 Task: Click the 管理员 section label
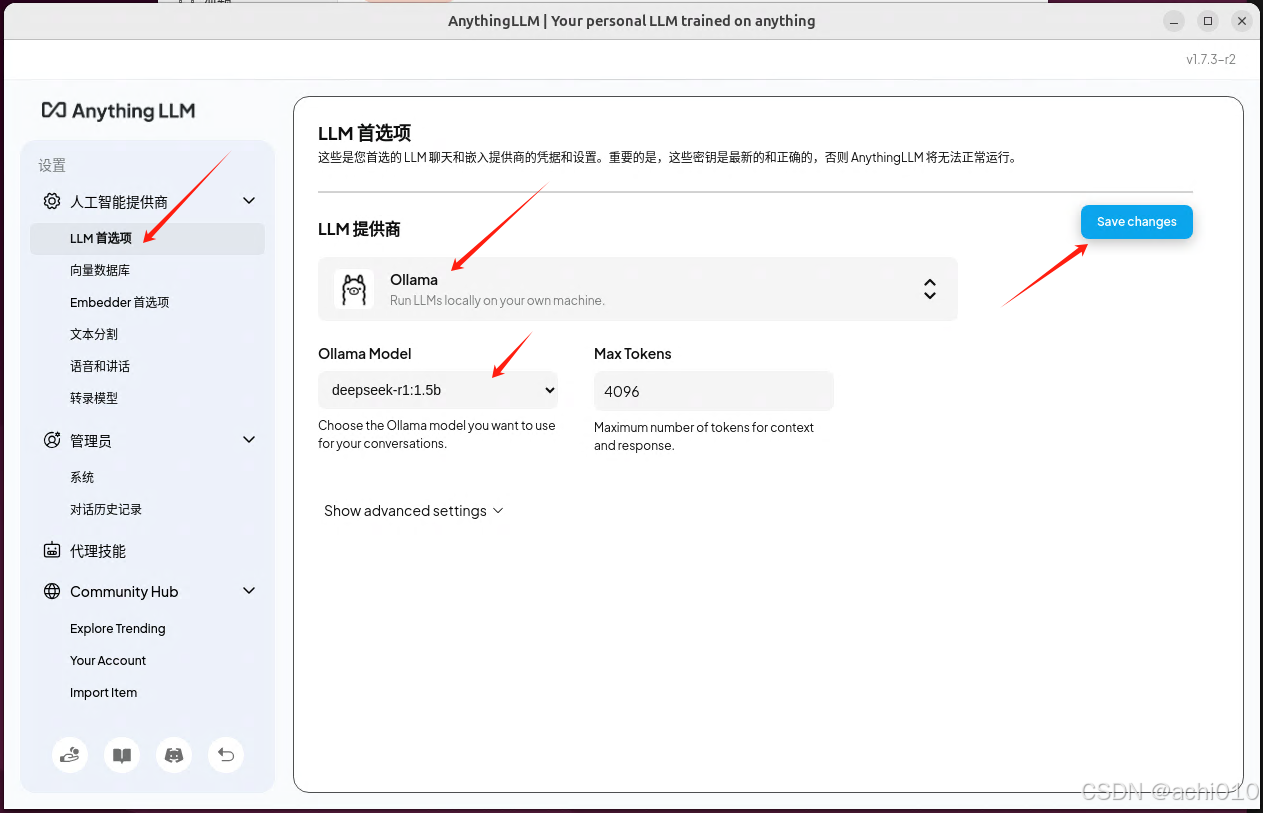click(x=91, y=441)
